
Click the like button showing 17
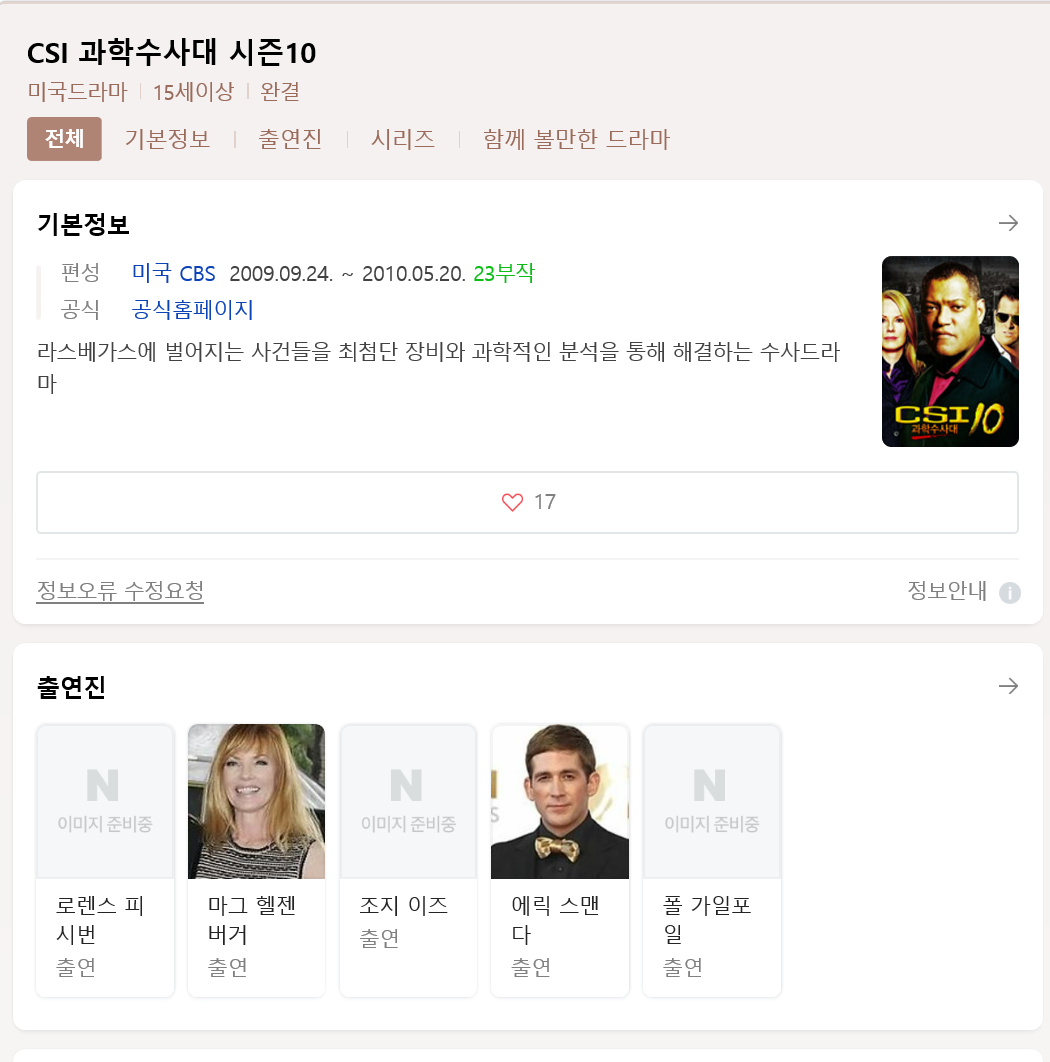coord(527,503)
